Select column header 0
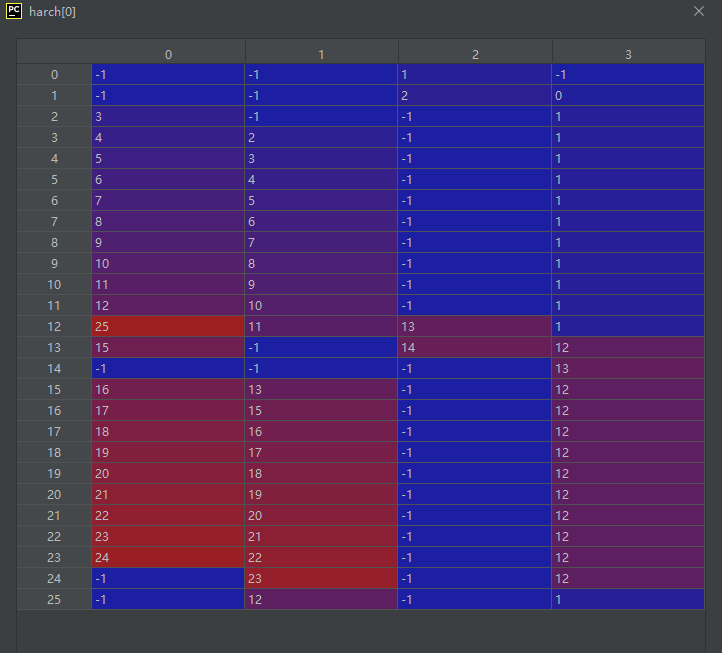 point(168,54)
